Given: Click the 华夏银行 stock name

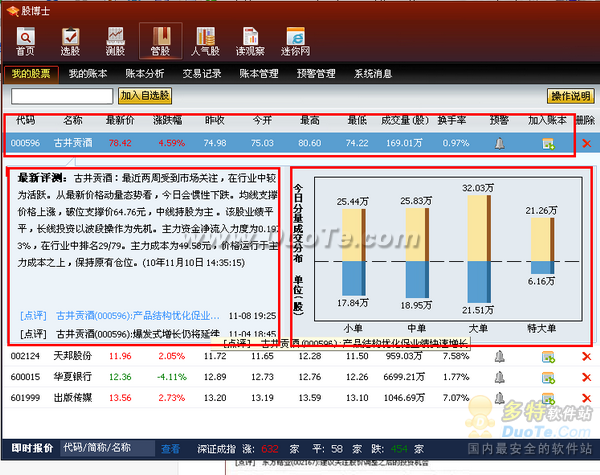Looking at the screenshot, I should [73, 377].
